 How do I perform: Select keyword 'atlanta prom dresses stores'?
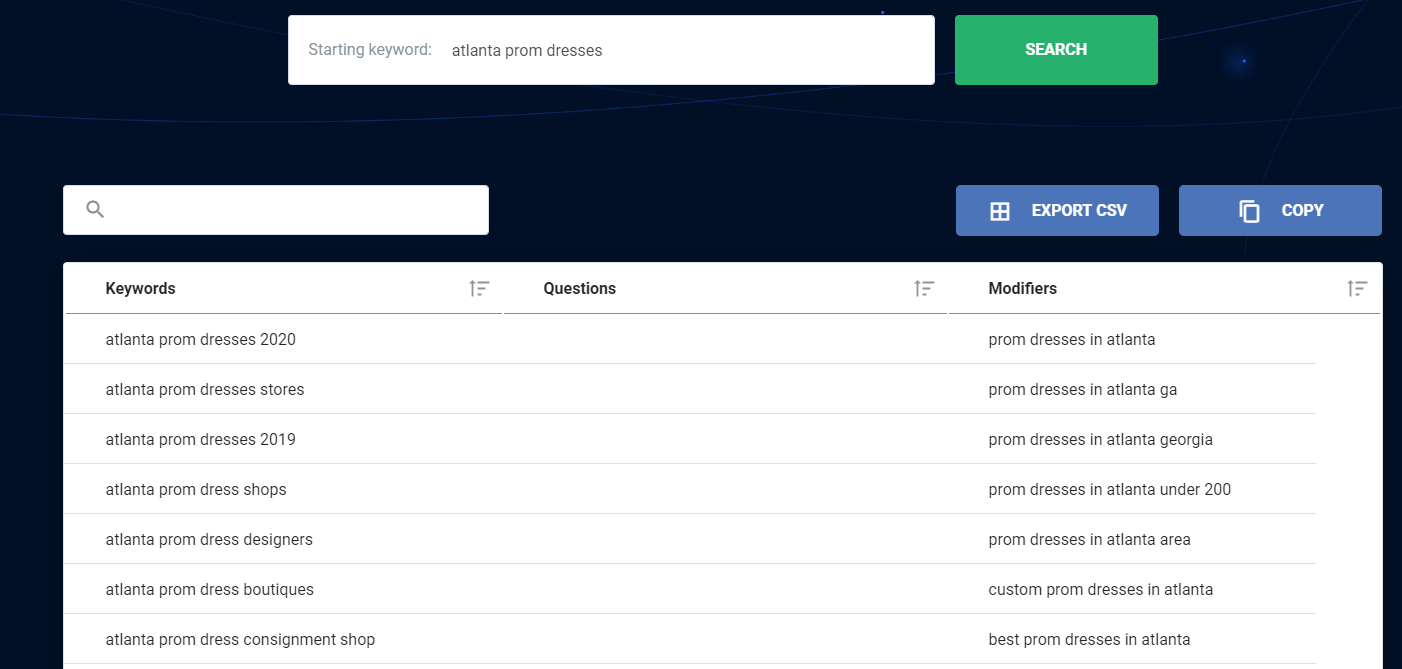(205, 389)
